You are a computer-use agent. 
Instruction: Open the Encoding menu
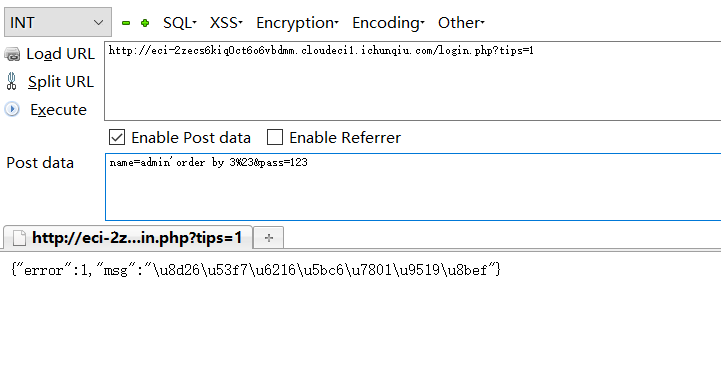[x=388, y=23]
